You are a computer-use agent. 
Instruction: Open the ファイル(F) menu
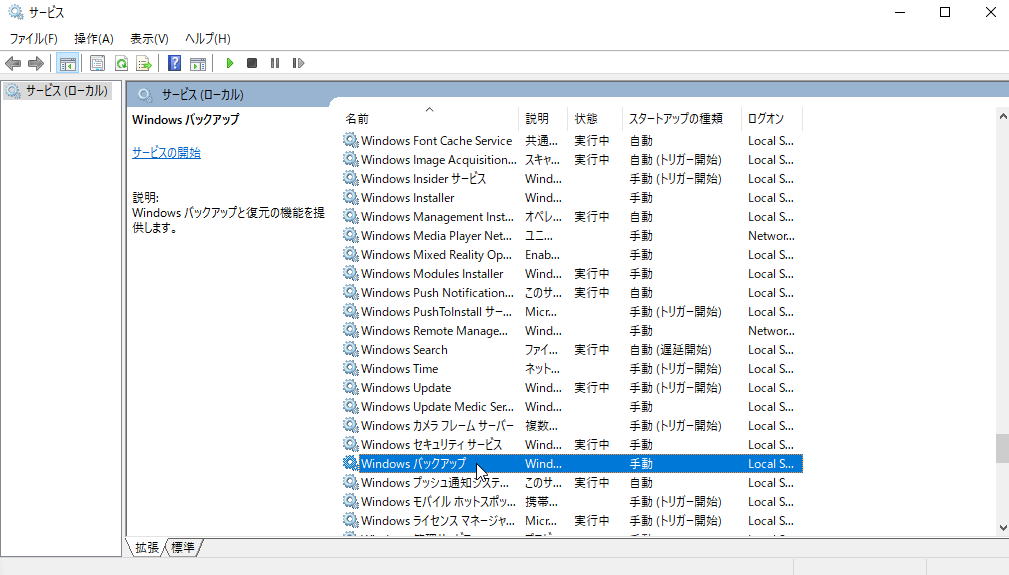[x=33, y=39]
